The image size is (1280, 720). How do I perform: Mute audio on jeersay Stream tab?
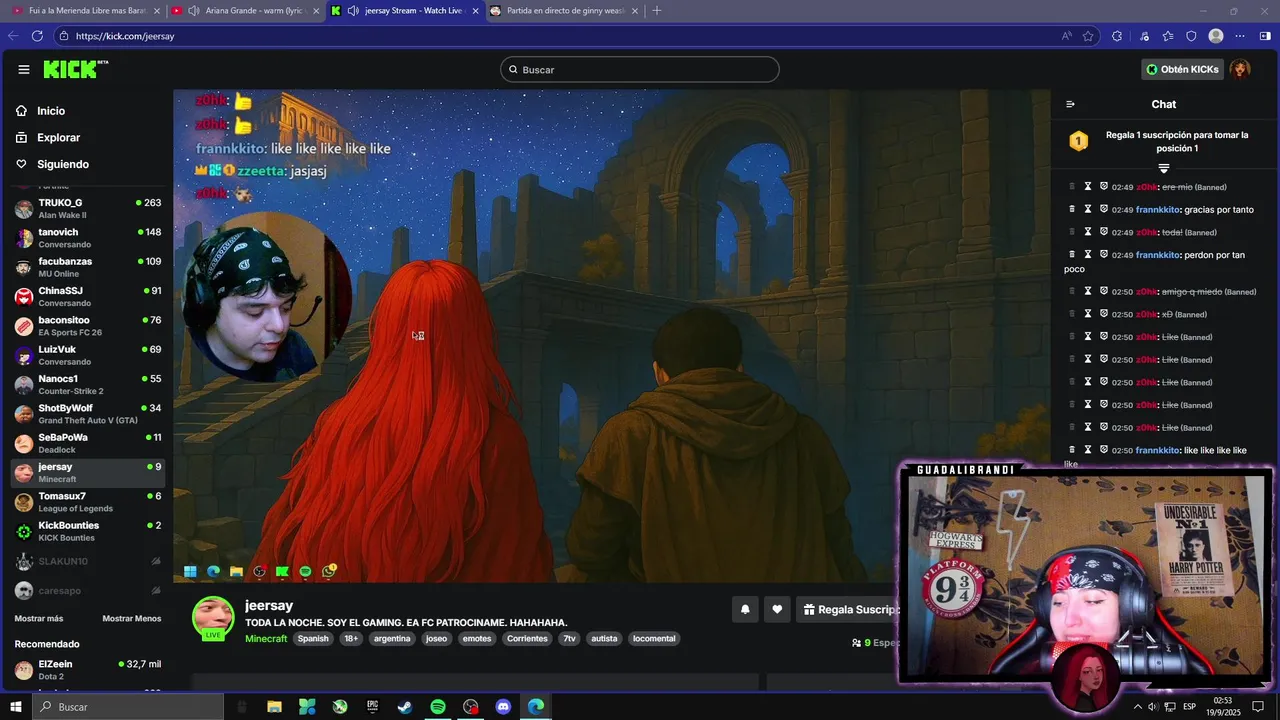[x=353, y=11]
